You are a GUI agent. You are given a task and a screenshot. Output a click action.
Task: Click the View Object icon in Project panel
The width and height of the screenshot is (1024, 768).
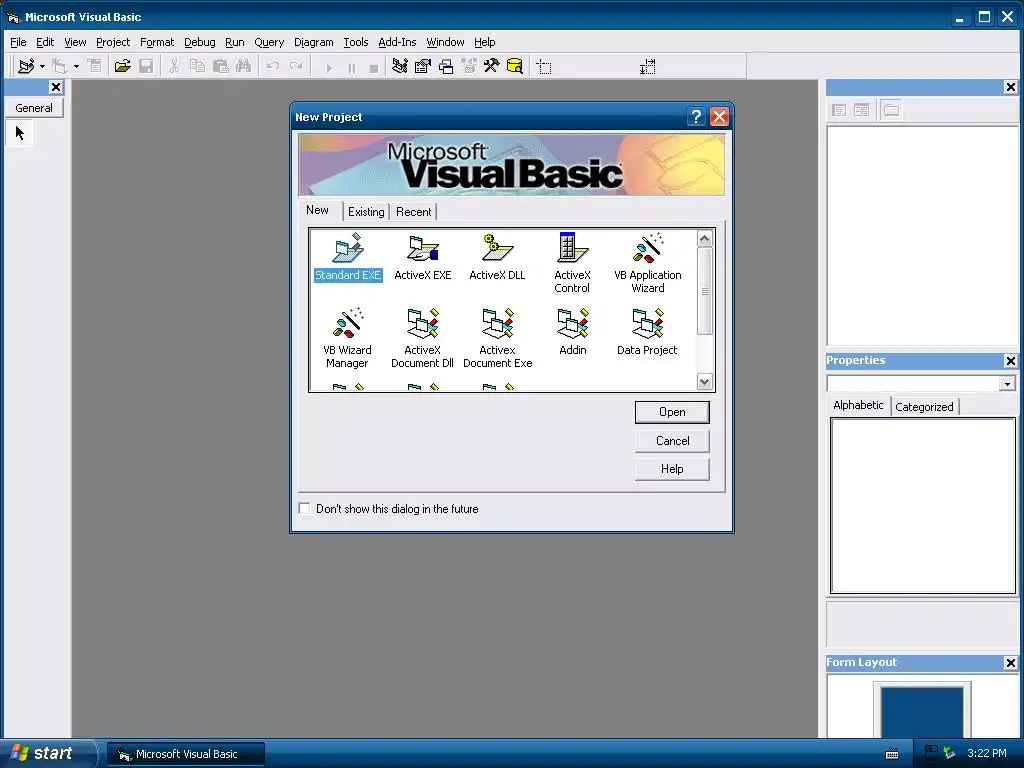(862, 110)
